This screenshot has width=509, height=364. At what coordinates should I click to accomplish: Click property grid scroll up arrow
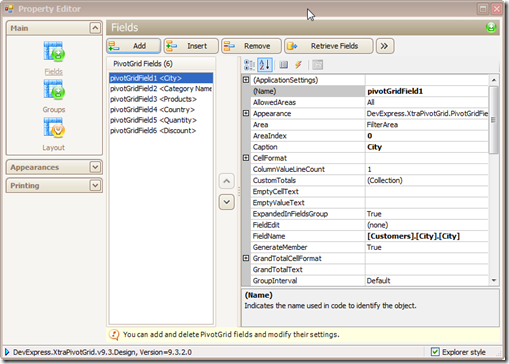point(494,80)
